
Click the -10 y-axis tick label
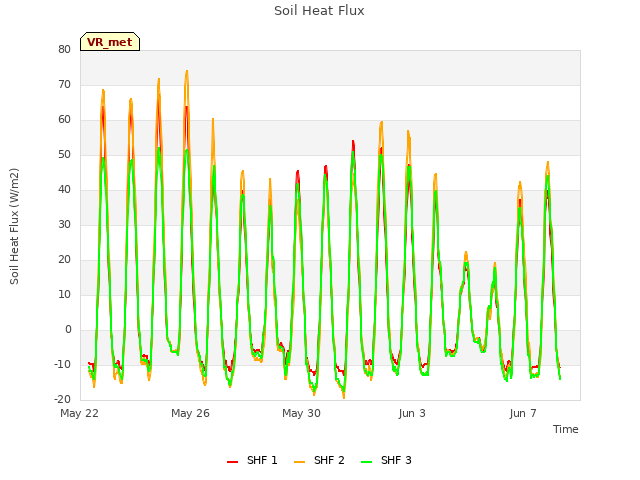point(62,364)
